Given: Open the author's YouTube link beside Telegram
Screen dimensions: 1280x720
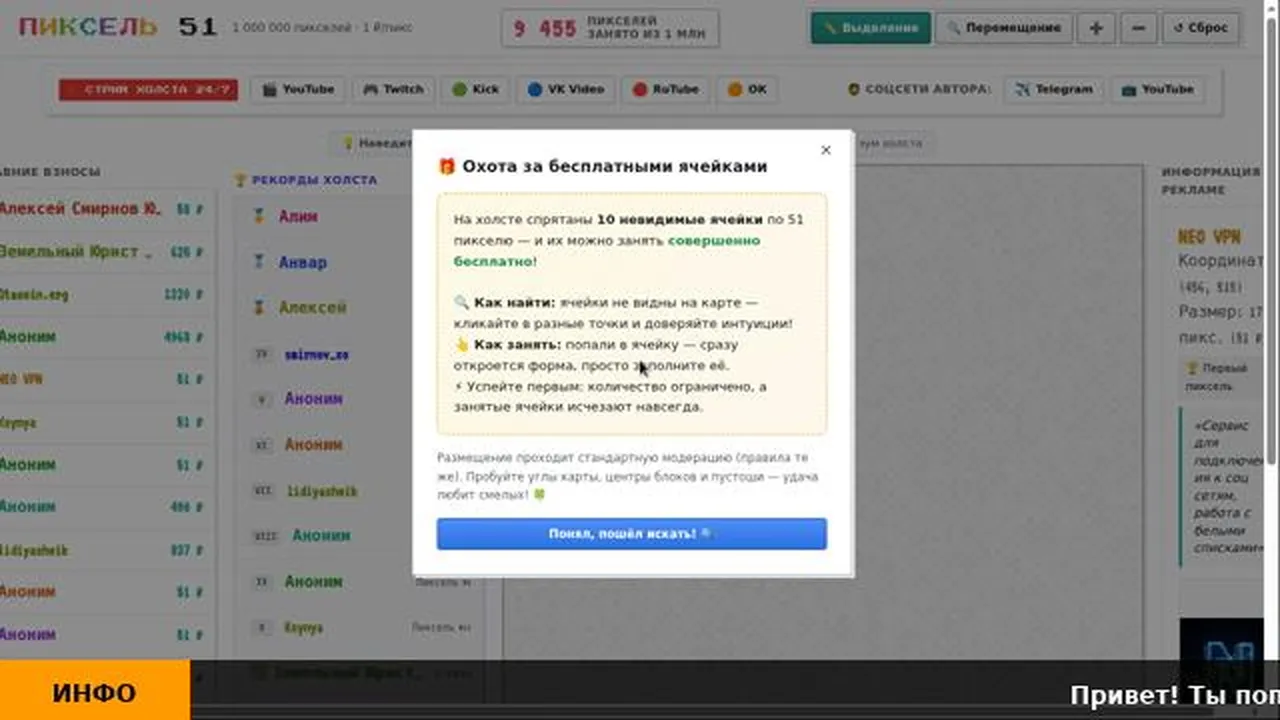Looking at the screenshot, I should 1157,89.
